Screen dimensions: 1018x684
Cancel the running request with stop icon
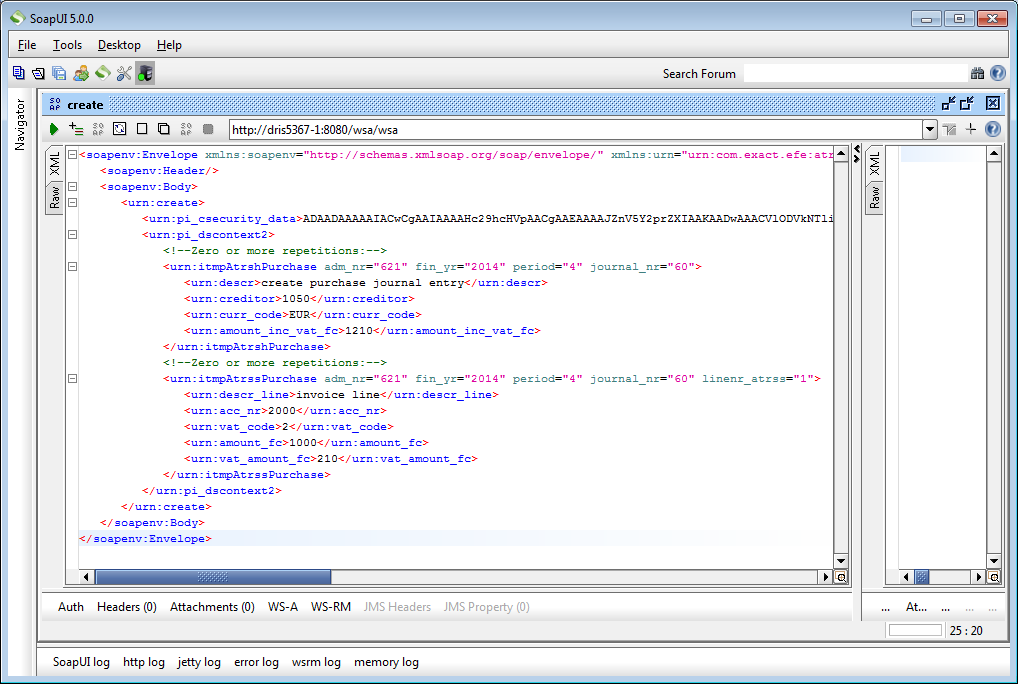point(208,129)
